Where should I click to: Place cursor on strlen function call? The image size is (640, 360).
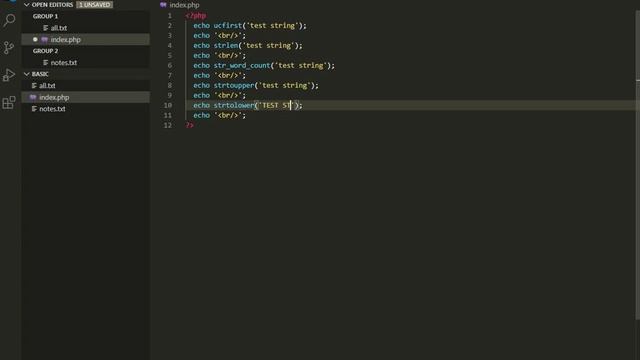click(226, 45)
